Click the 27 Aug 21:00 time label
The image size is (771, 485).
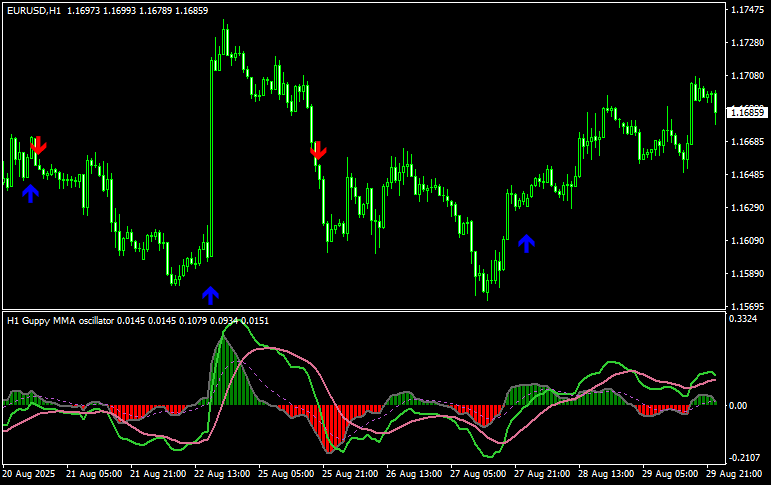tap(541, 474)
